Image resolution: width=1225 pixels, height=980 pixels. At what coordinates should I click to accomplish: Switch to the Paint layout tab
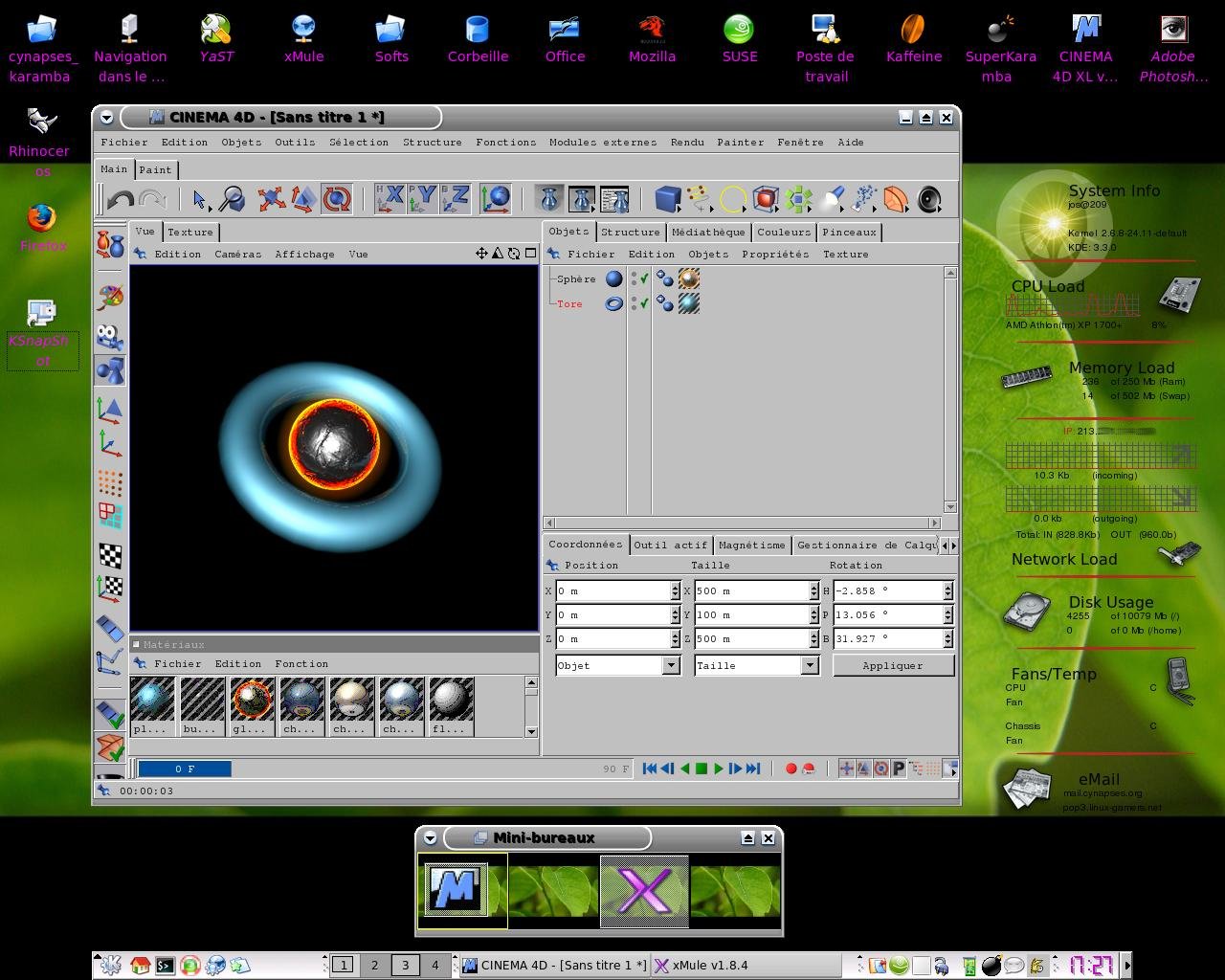[155, 169]
